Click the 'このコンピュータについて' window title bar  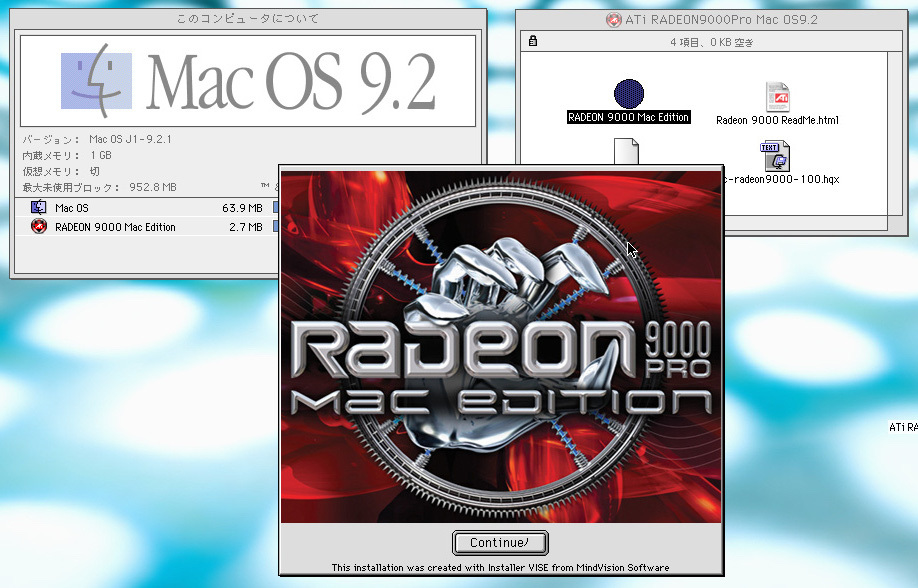[x=248, y=19]
